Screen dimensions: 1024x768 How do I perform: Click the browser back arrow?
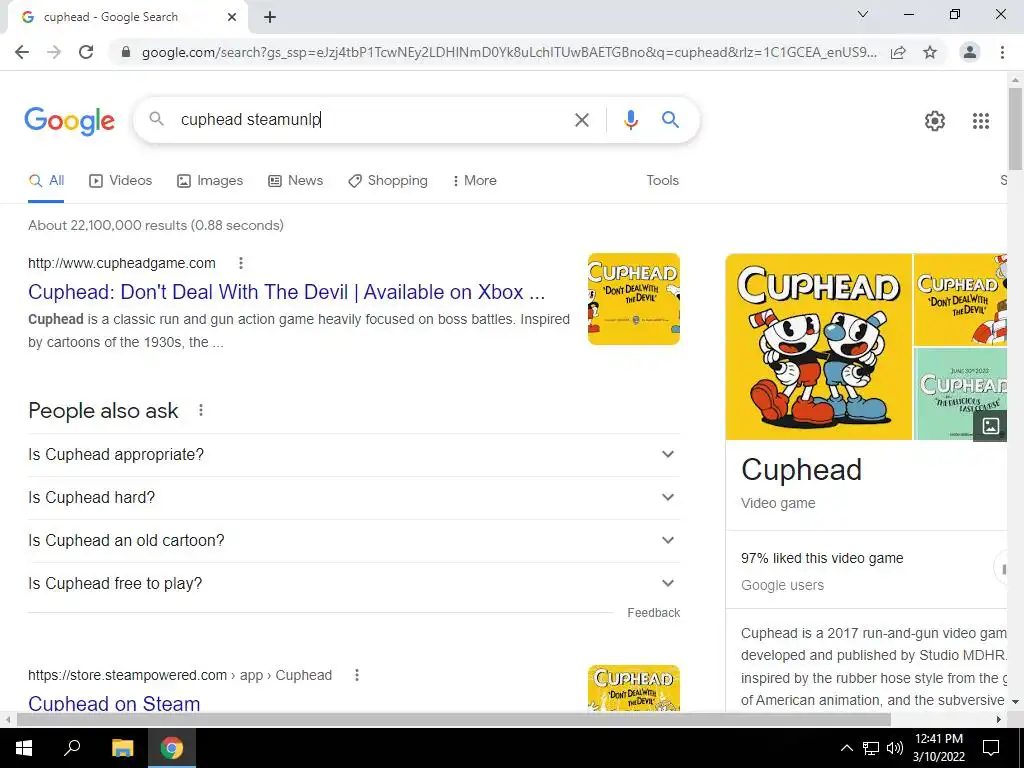(x=22, y=52)
